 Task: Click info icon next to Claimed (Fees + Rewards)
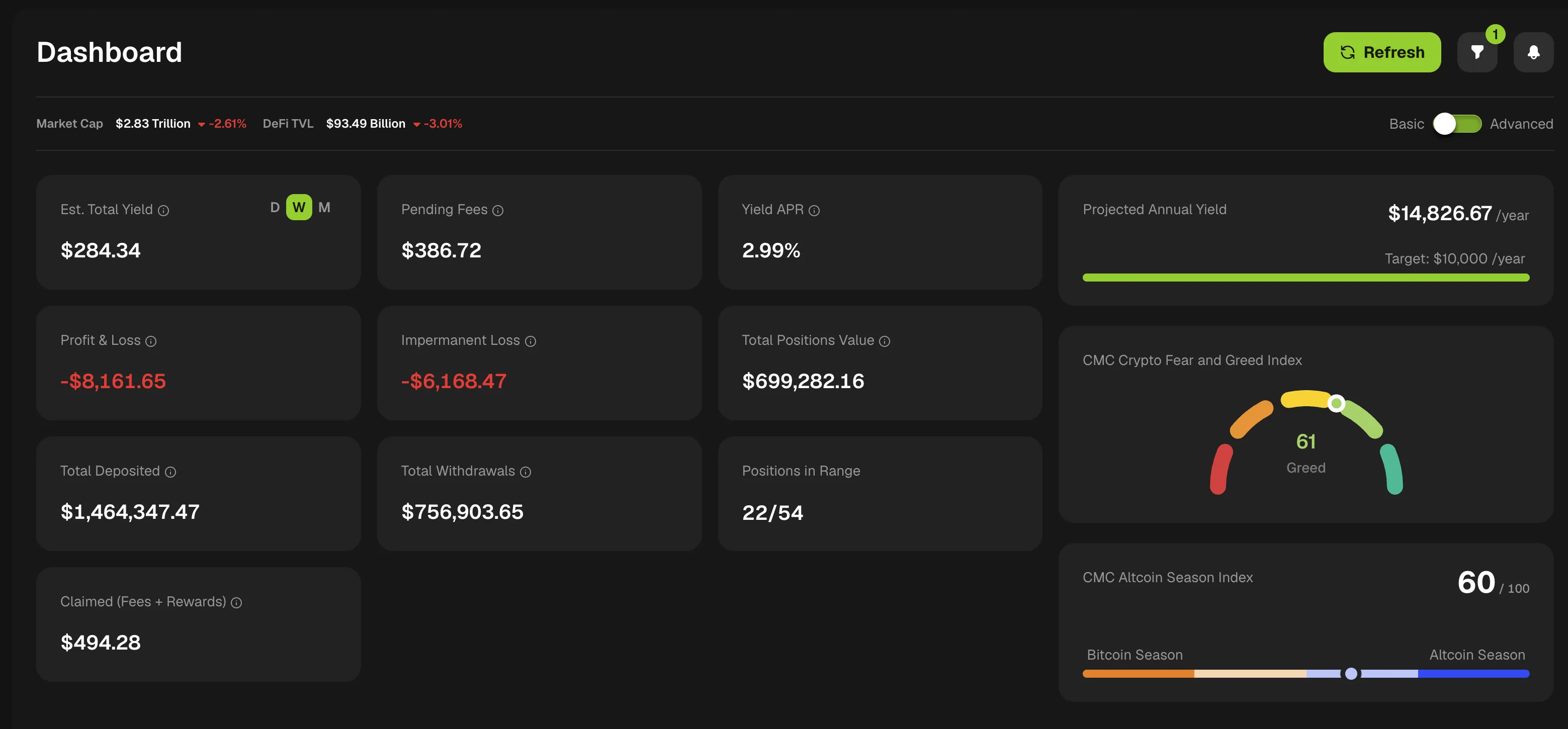(x=236, y=602)
